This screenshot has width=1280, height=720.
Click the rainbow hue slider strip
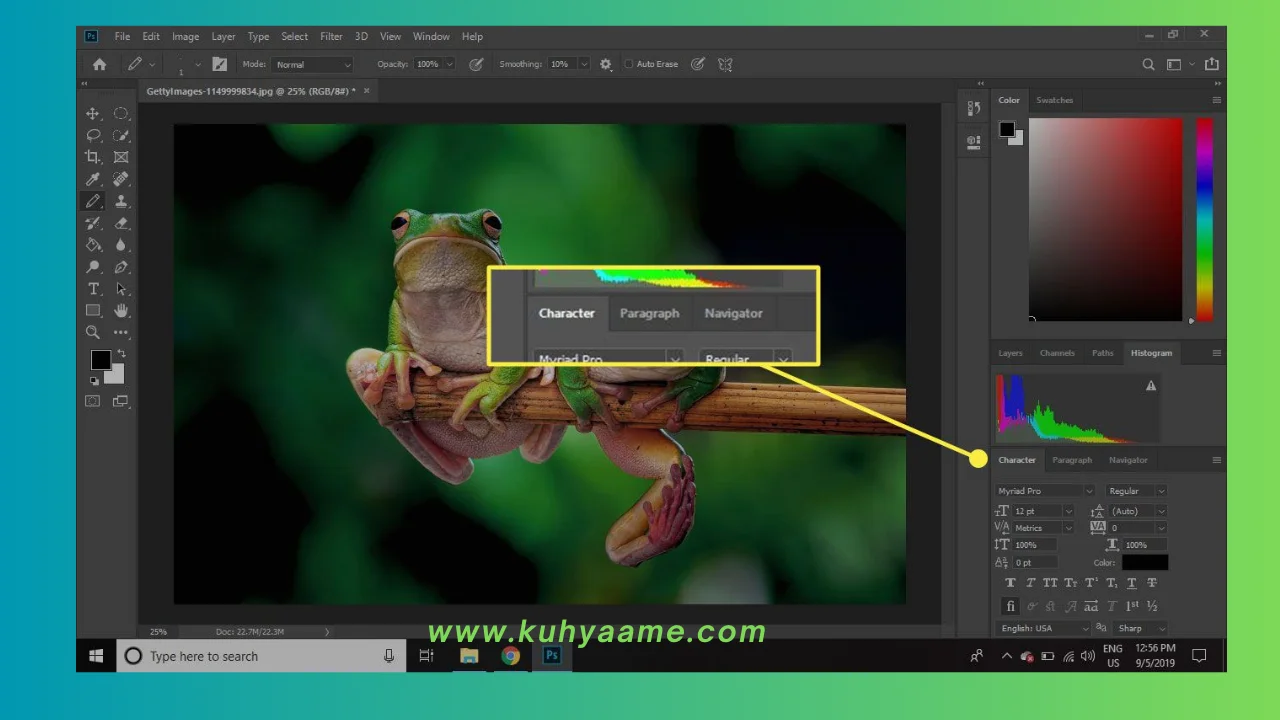click(x=1205, y=219)
